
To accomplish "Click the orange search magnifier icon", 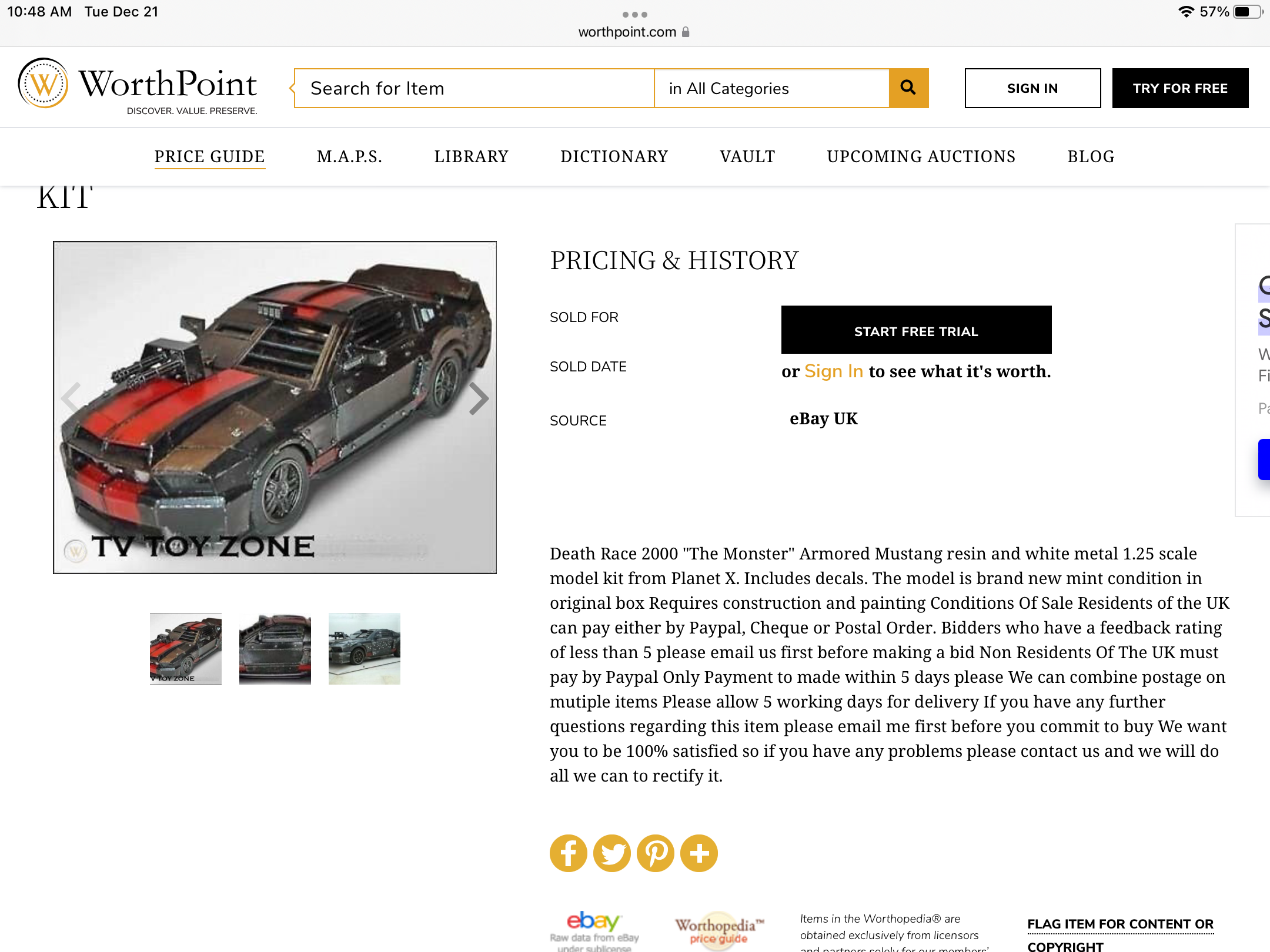I will click(908, 88).
